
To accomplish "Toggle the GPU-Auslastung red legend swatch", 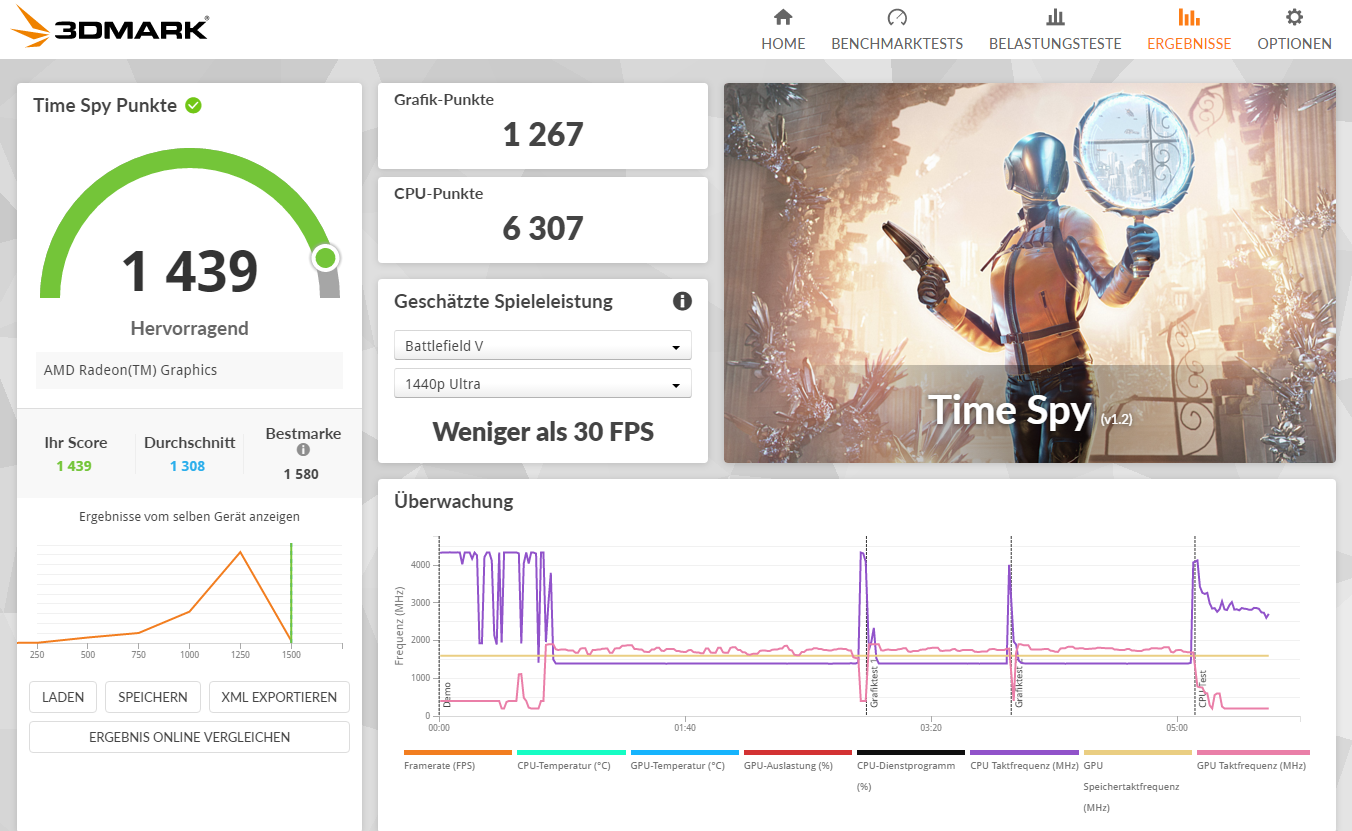I will click(x=798, y=752).
